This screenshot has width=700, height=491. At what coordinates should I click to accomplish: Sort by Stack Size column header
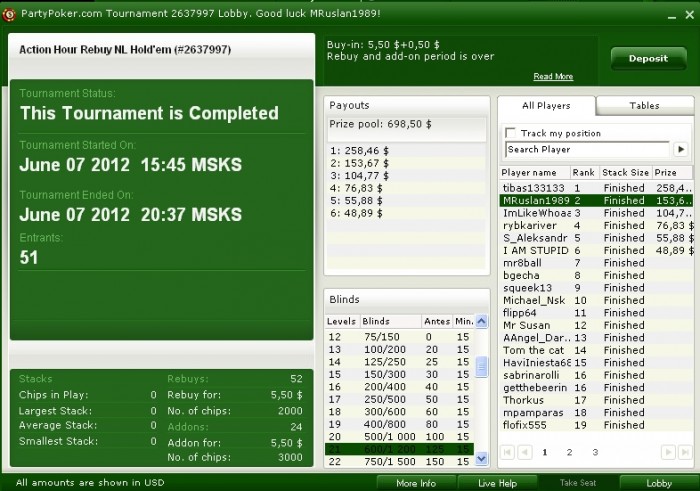[x=625, y=172]
